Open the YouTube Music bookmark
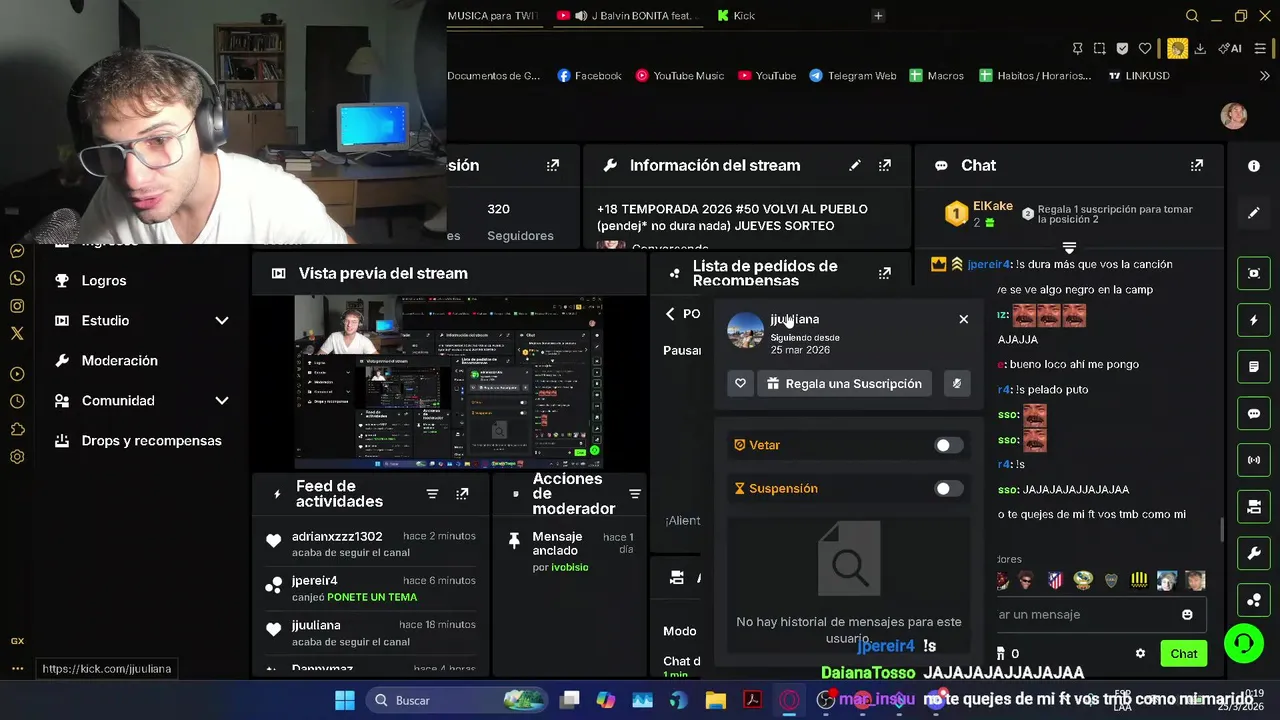 pyautogui.click(x=680, y=76)
